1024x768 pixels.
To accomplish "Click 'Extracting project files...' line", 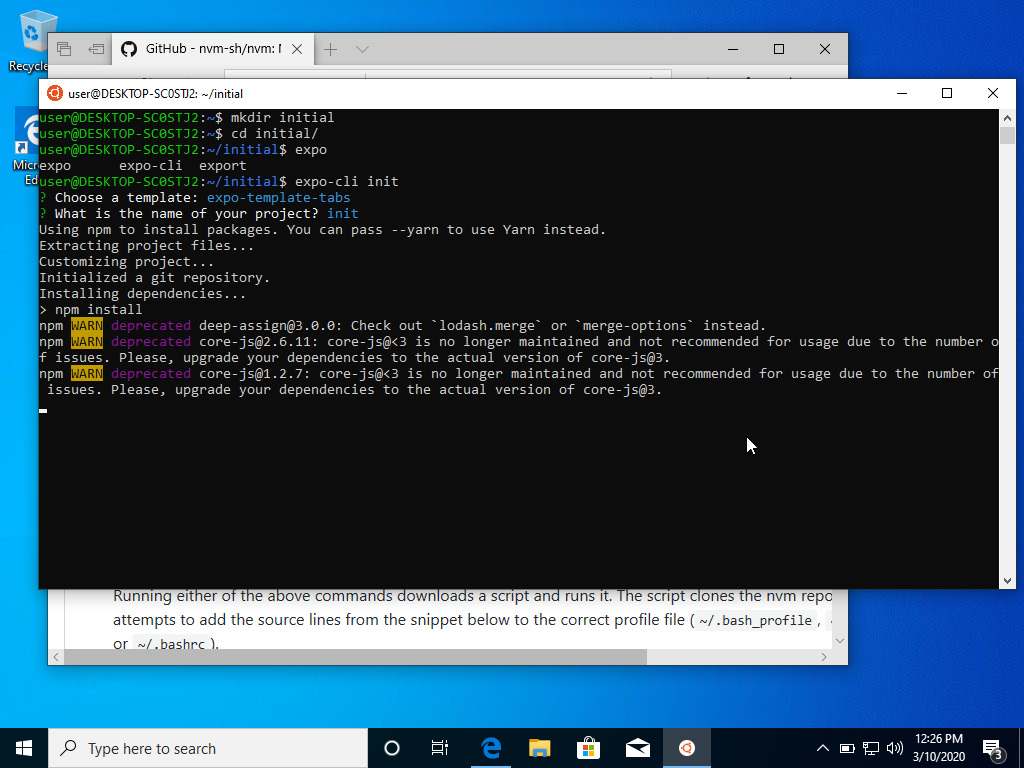I will (146, 246).
